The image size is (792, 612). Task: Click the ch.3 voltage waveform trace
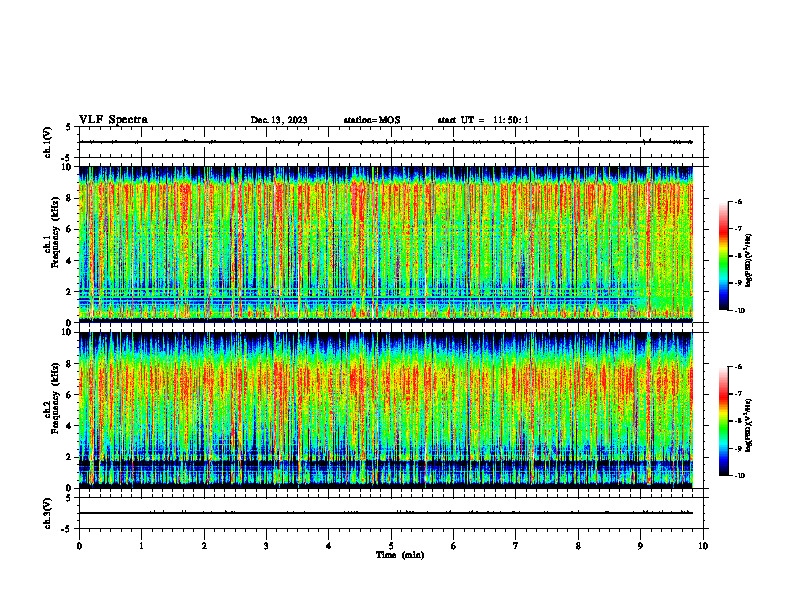(386, 513)
